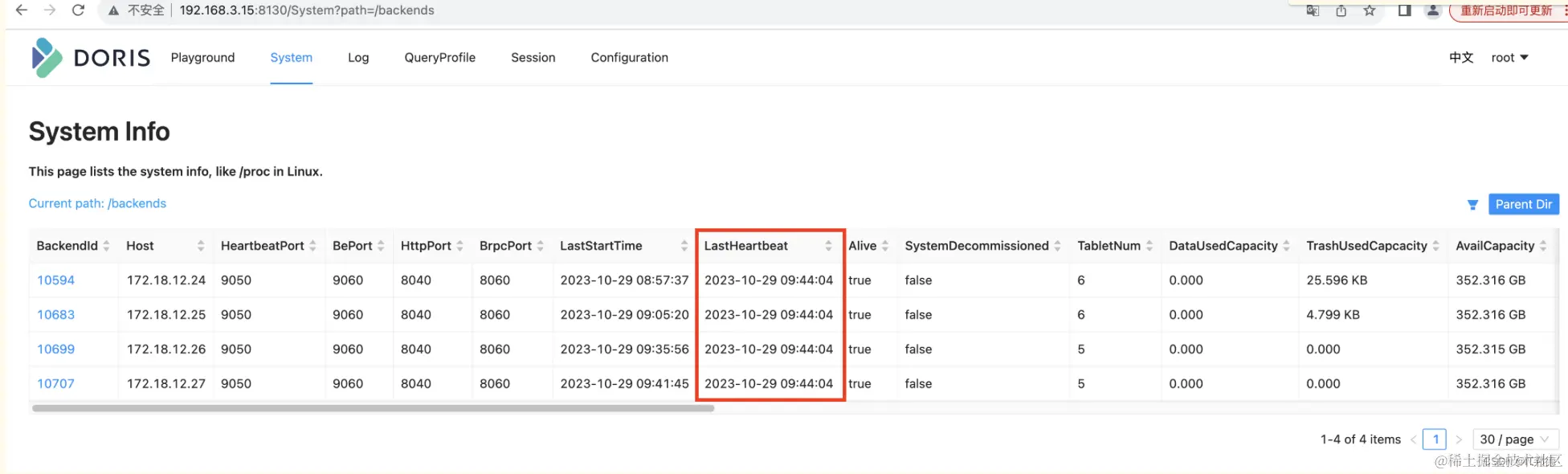Open browser side panel icon
Image resolution: width=1568 pixels, height=474 pixels.
coord(1404,10)
